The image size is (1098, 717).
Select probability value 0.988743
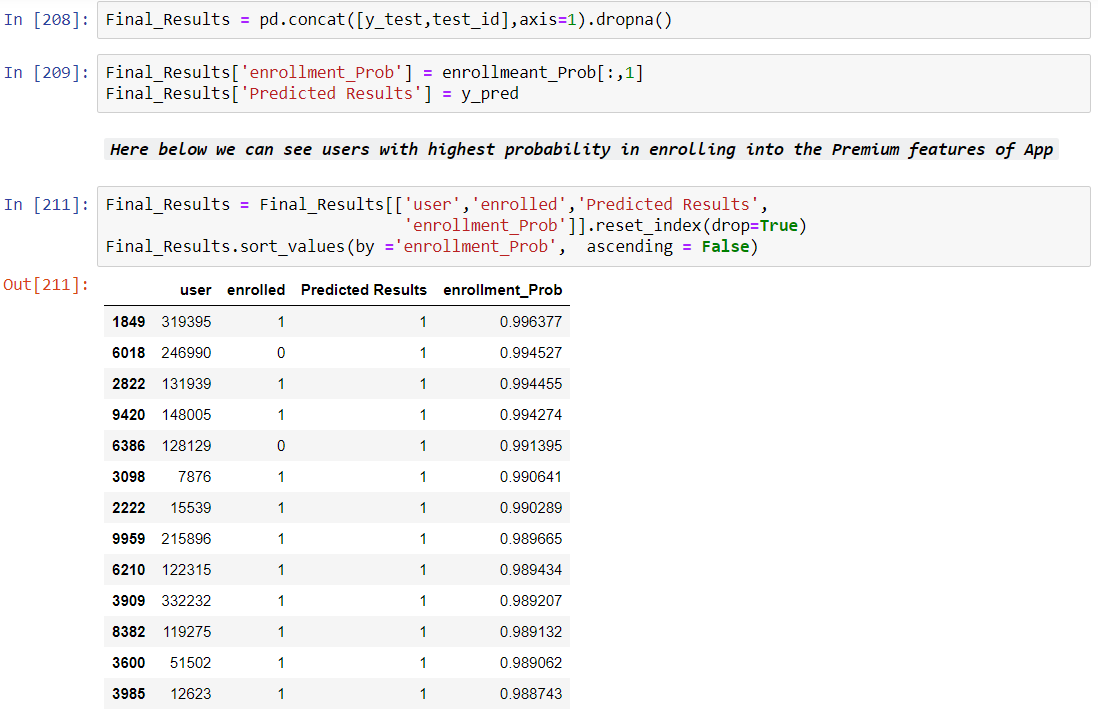(x=531, y=694)
